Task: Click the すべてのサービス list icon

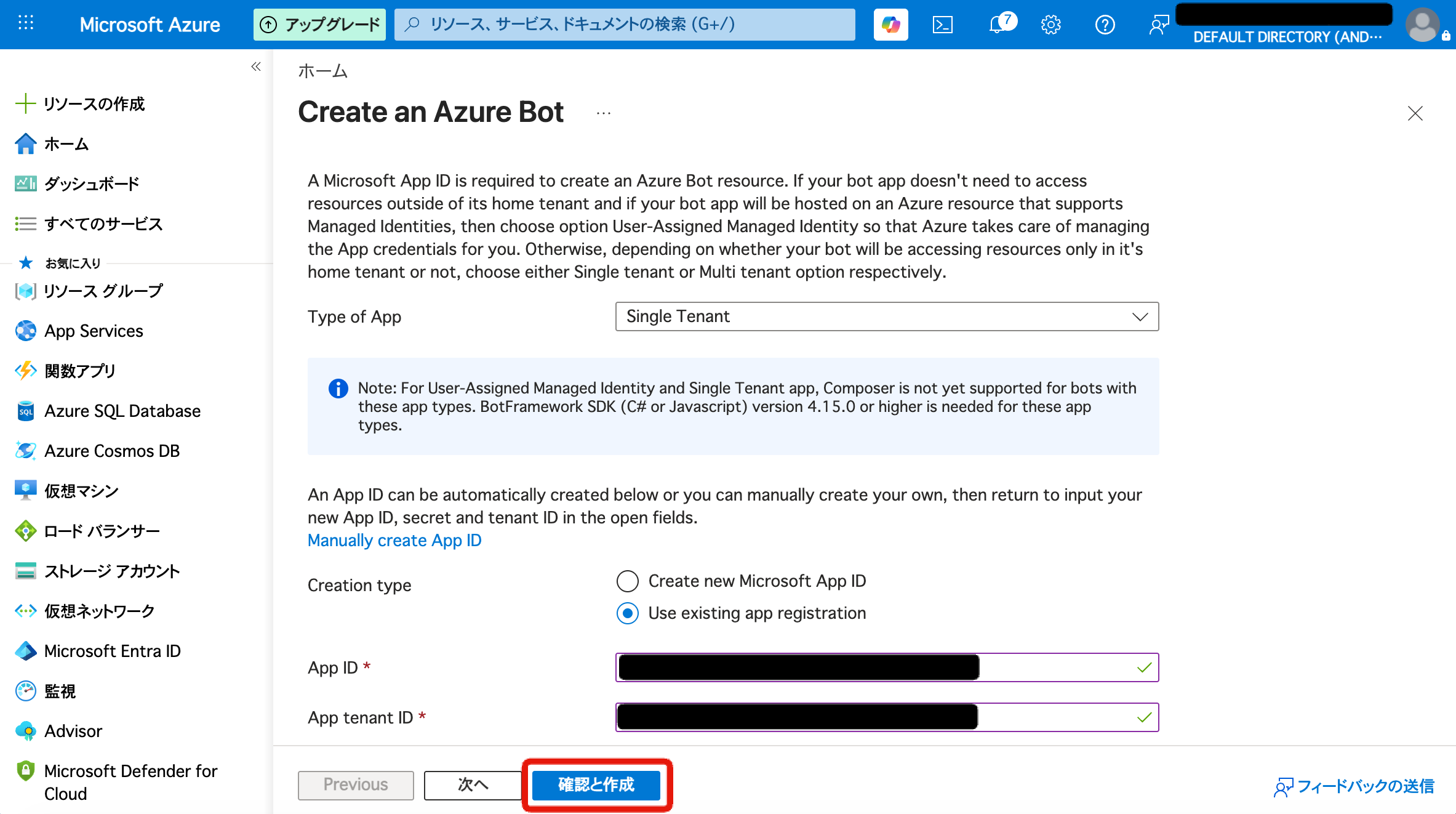Action: pos(25,224)
